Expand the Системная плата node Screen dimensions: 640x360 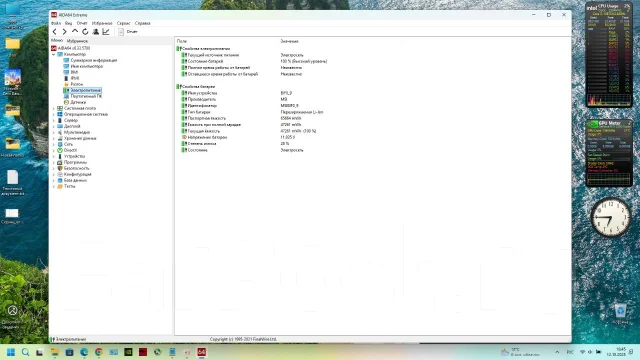pos(53,109)
